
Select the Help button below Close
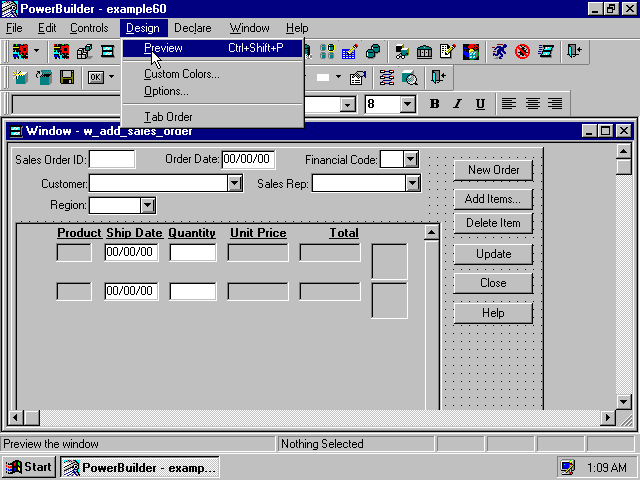click(x=493, y=313)
